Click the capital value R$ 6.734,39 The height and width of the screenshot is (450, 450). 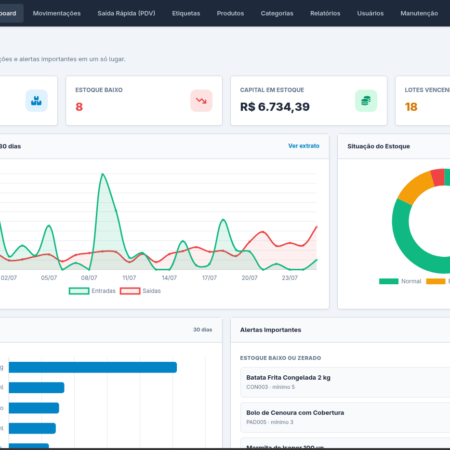tap(275, 107)
